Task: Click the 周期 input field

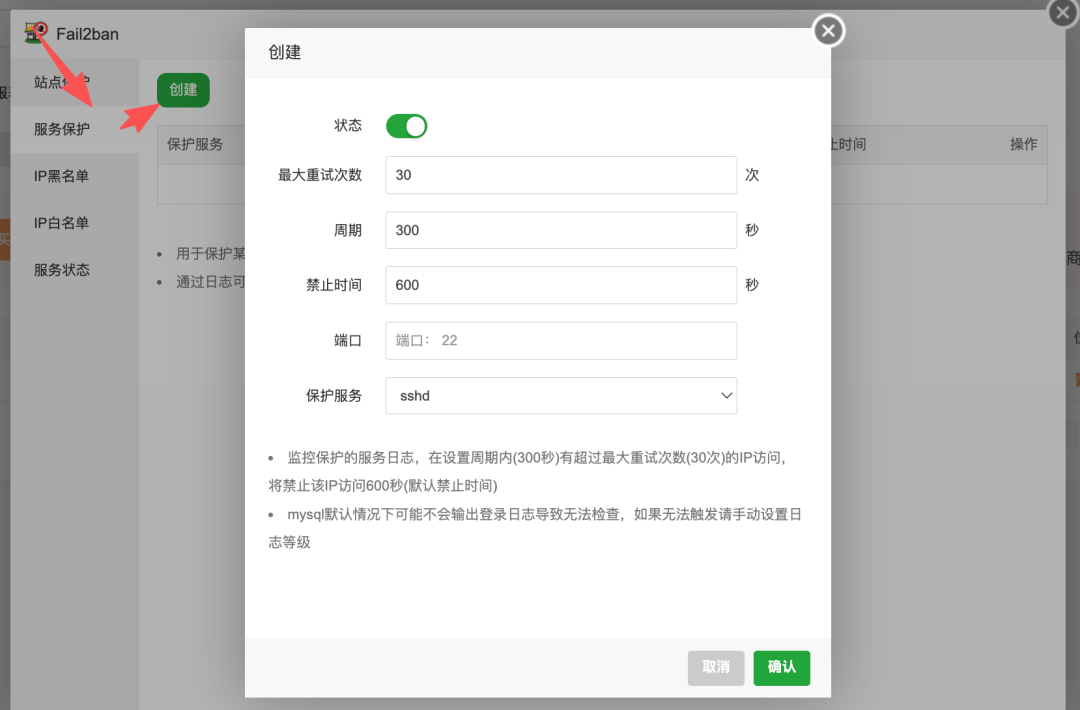Action: point(560,230)
